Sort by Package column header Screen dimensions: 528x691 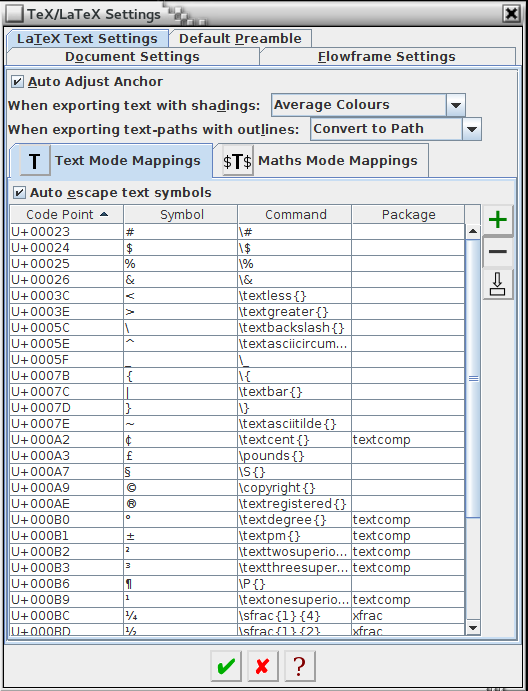(x=409, y=215)
